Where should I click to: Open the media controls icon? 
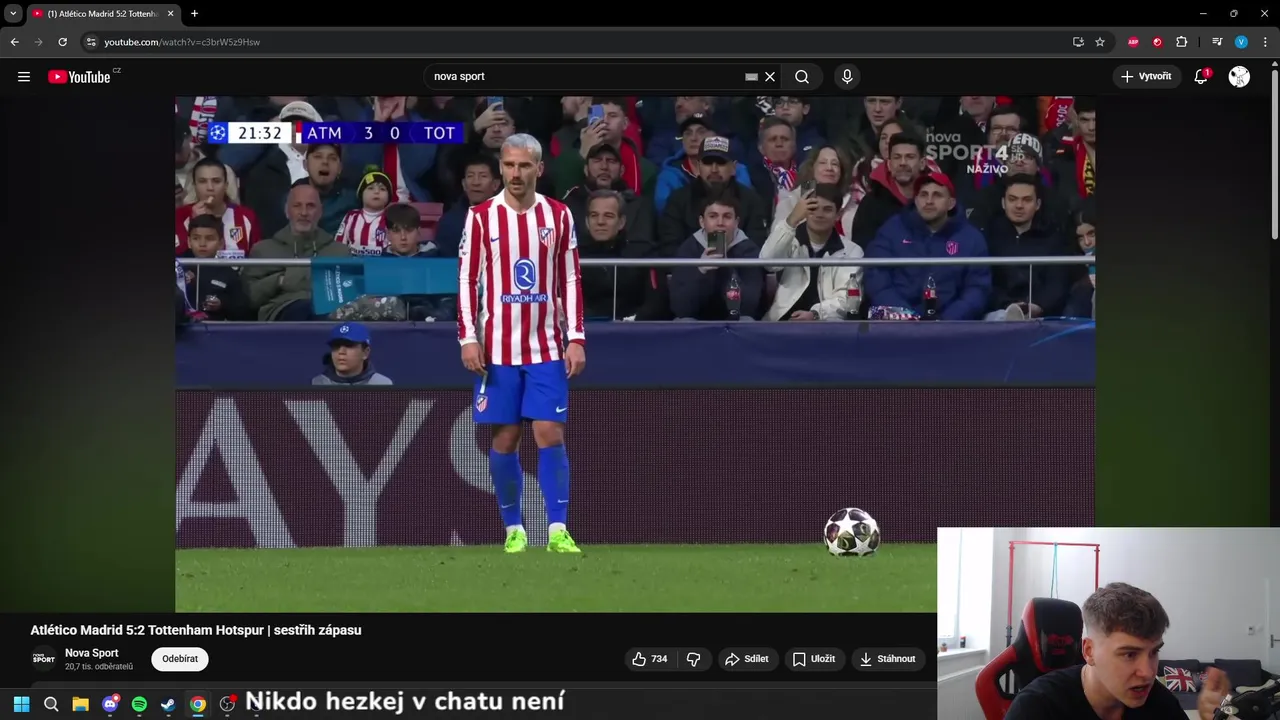tap(1217, 42)
